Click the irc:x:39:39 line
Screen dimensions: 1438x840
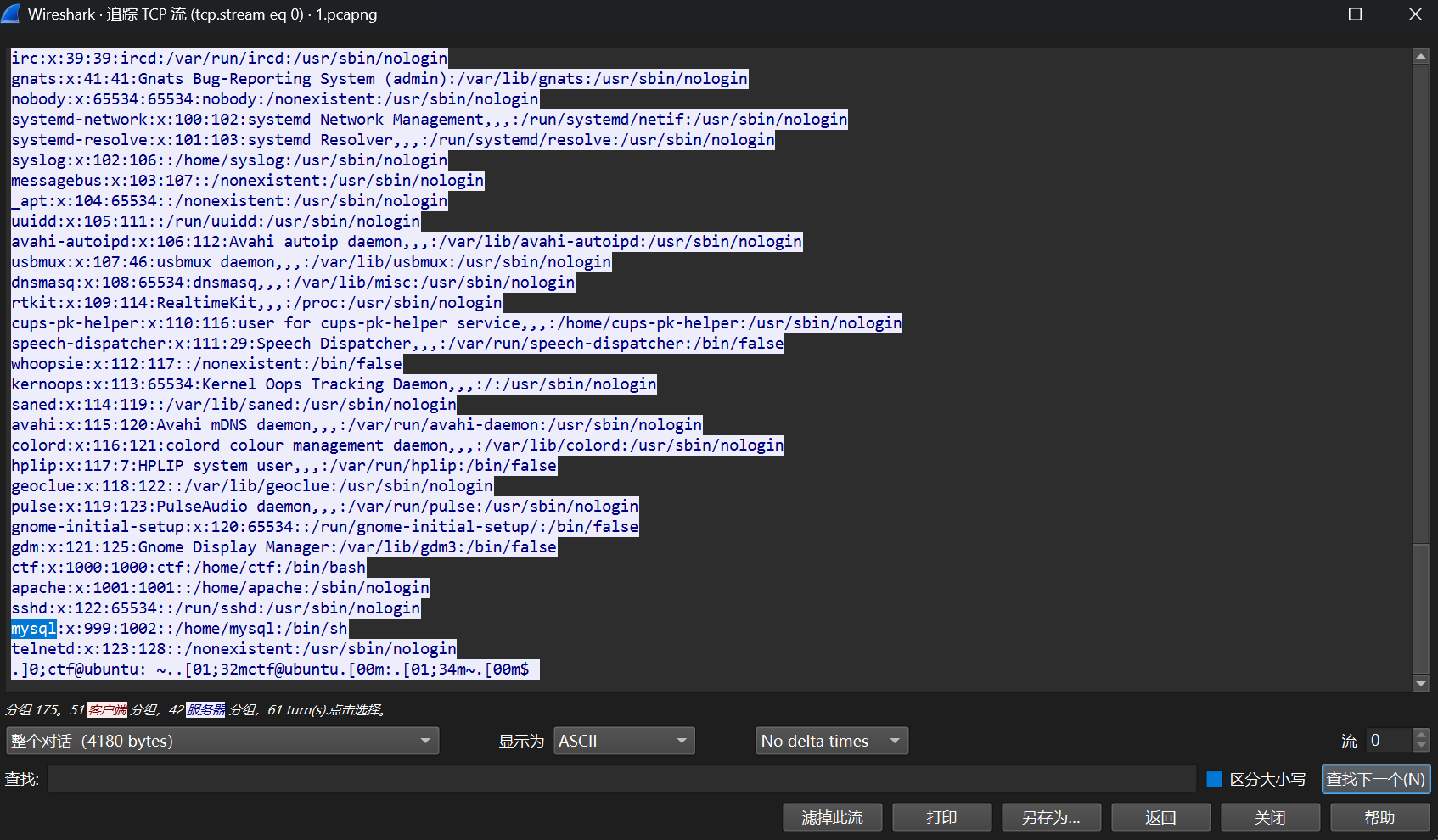click(229, 59)
